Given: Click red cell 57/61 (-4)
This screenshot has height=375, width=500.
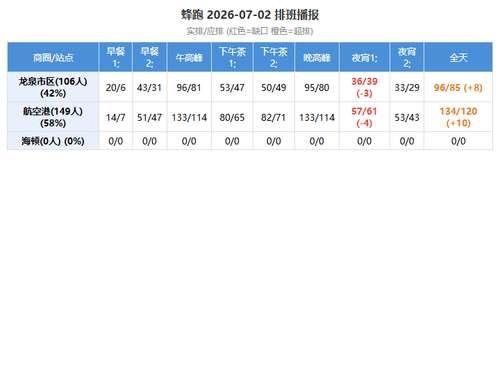Looking at the screenshot, I should pos(364,117).
